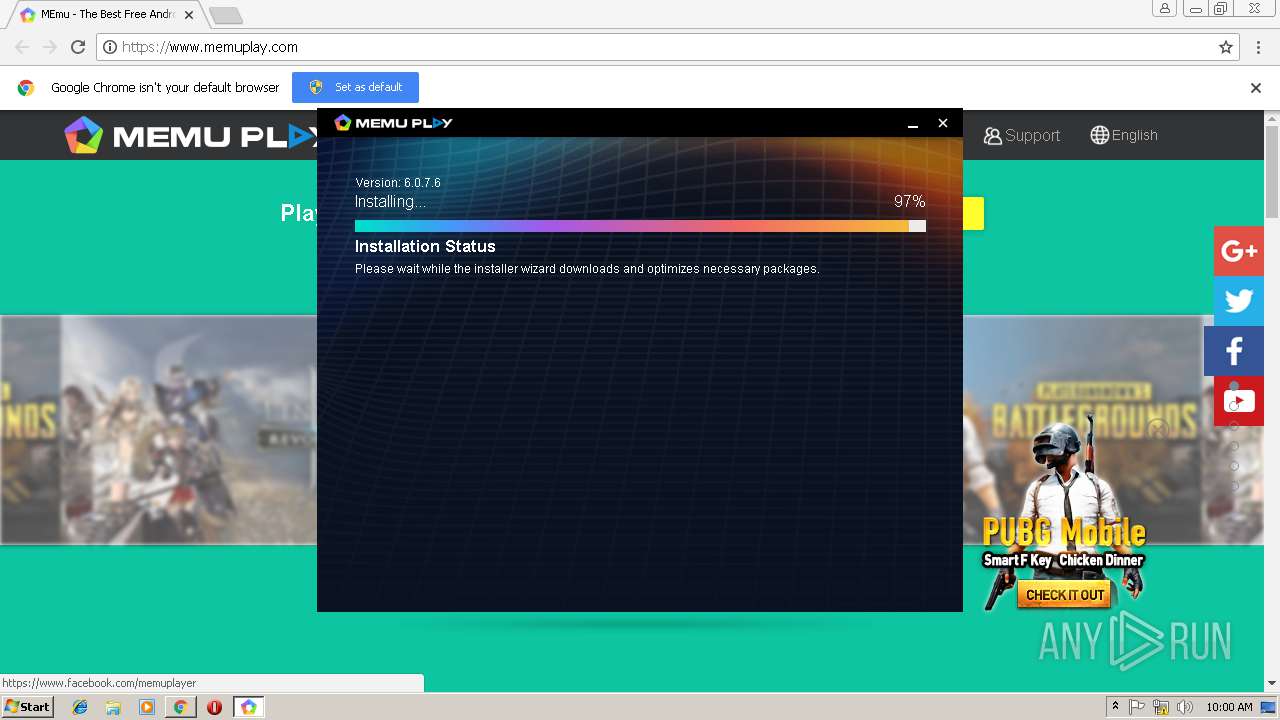Click the 97% progress value
Screen dimensions: 1280x720
[909, 201]
